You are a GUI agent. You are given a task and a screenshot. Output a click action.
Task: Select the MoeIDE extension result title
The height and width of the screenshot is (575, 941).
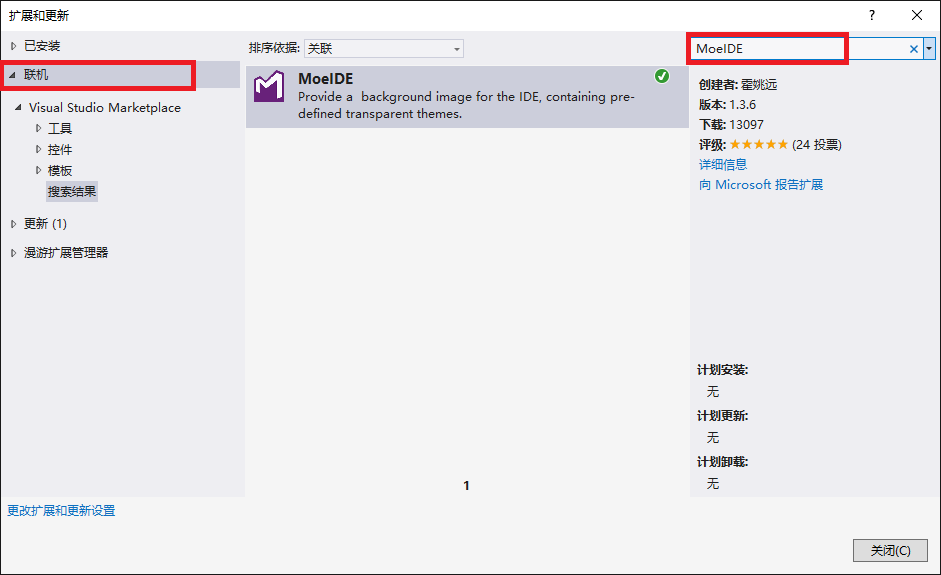point(325,79)
